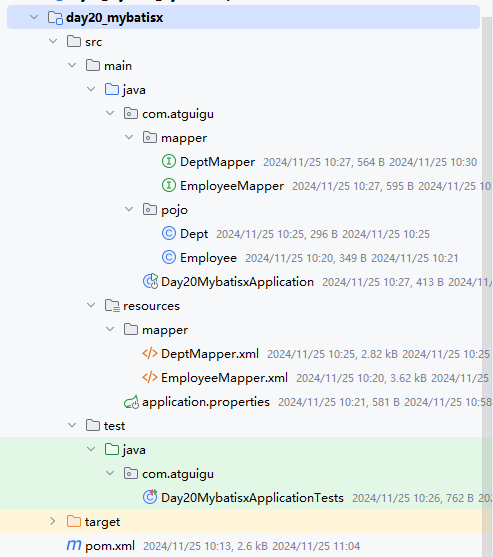Select the resources mapper folder

pyautogui.click(x=165, y=330)
